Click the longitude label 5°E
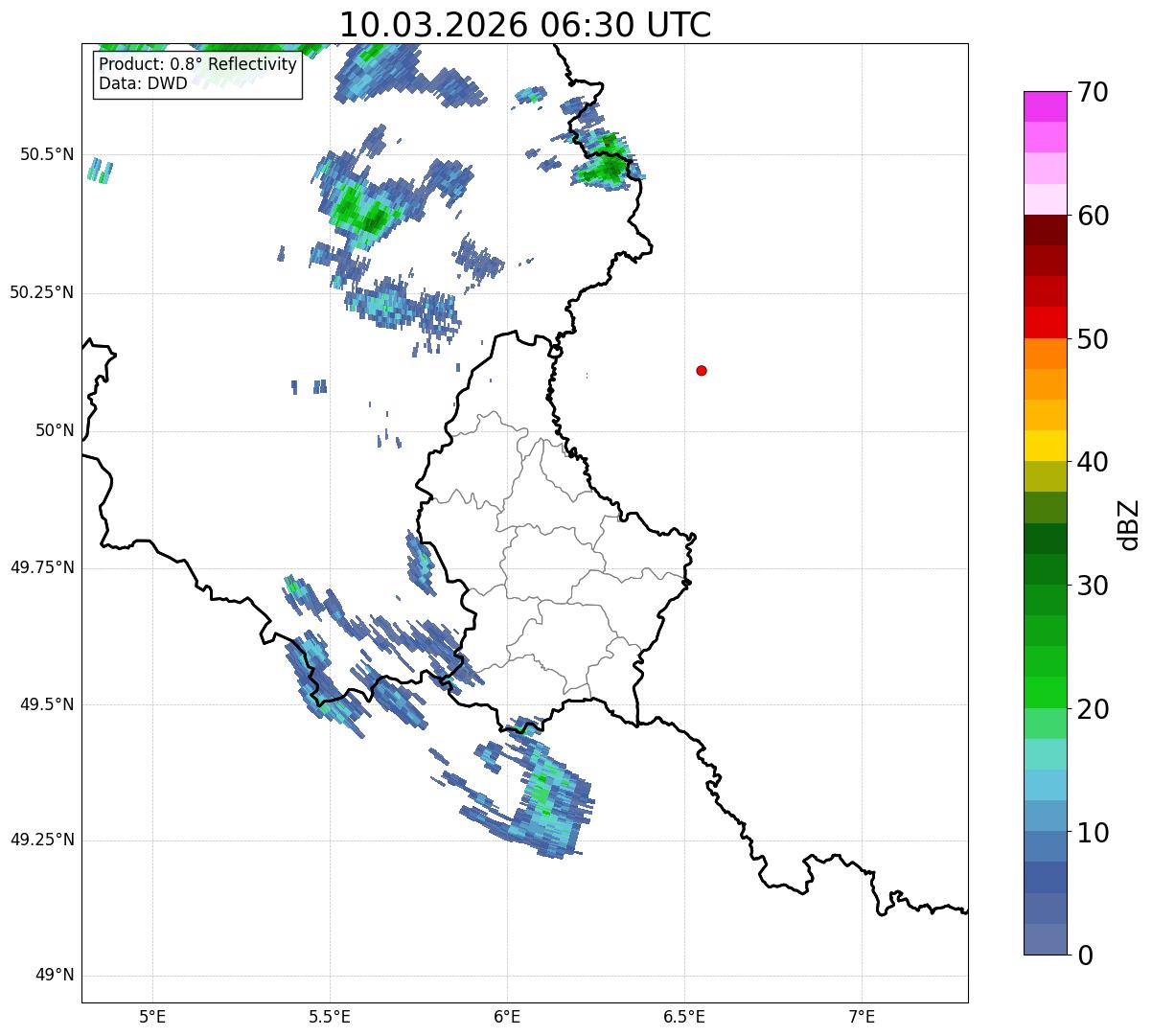1152x1036 pixels. tap(152, 1016)
